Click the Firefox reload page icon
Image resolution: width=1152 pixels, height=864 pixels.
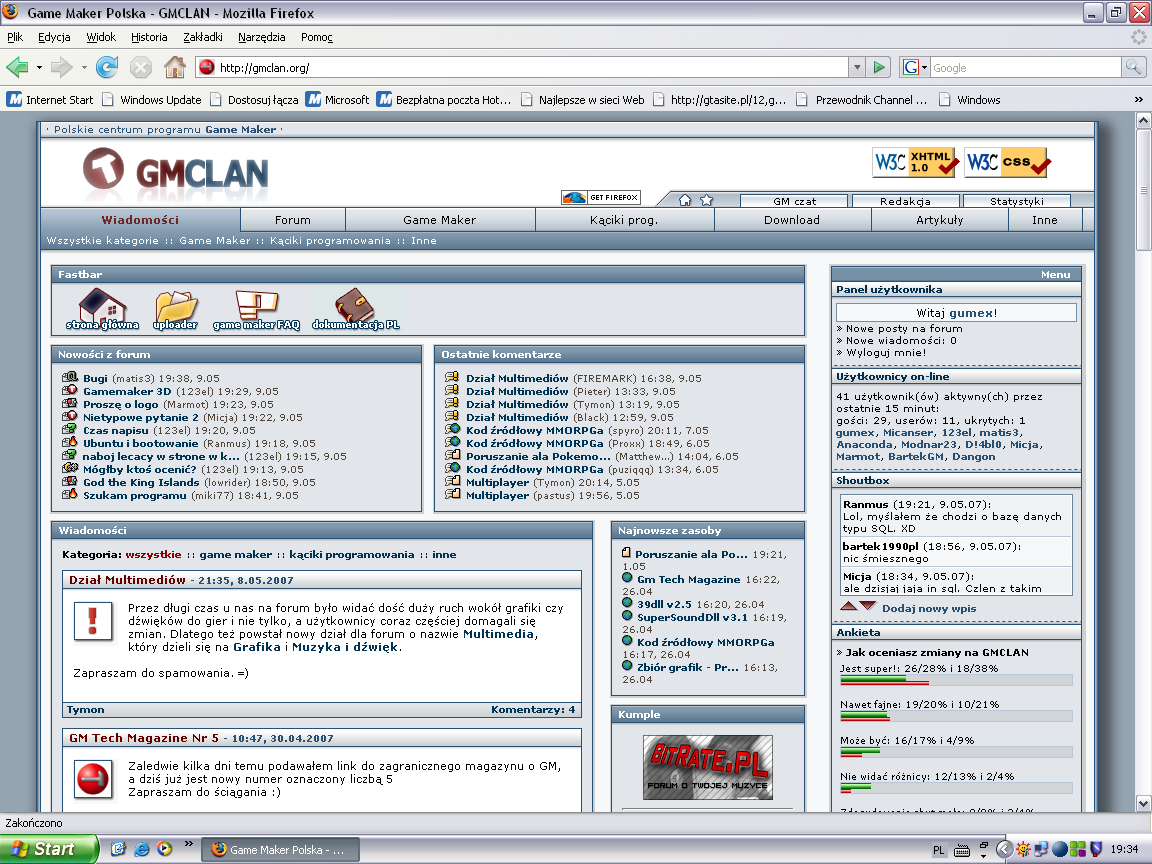pyautogui.click(x=107, y=67)
